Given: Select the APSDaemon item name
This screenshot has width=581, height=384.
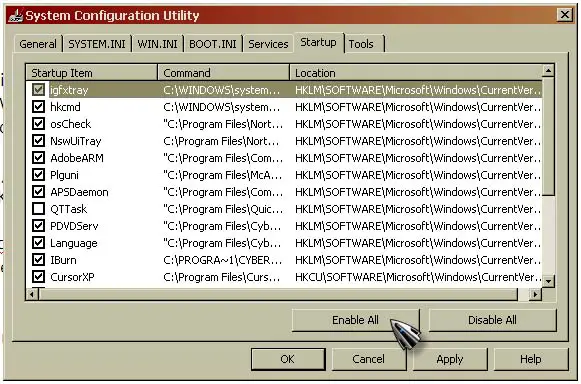Looking at the screenshot, I should 80,192.
